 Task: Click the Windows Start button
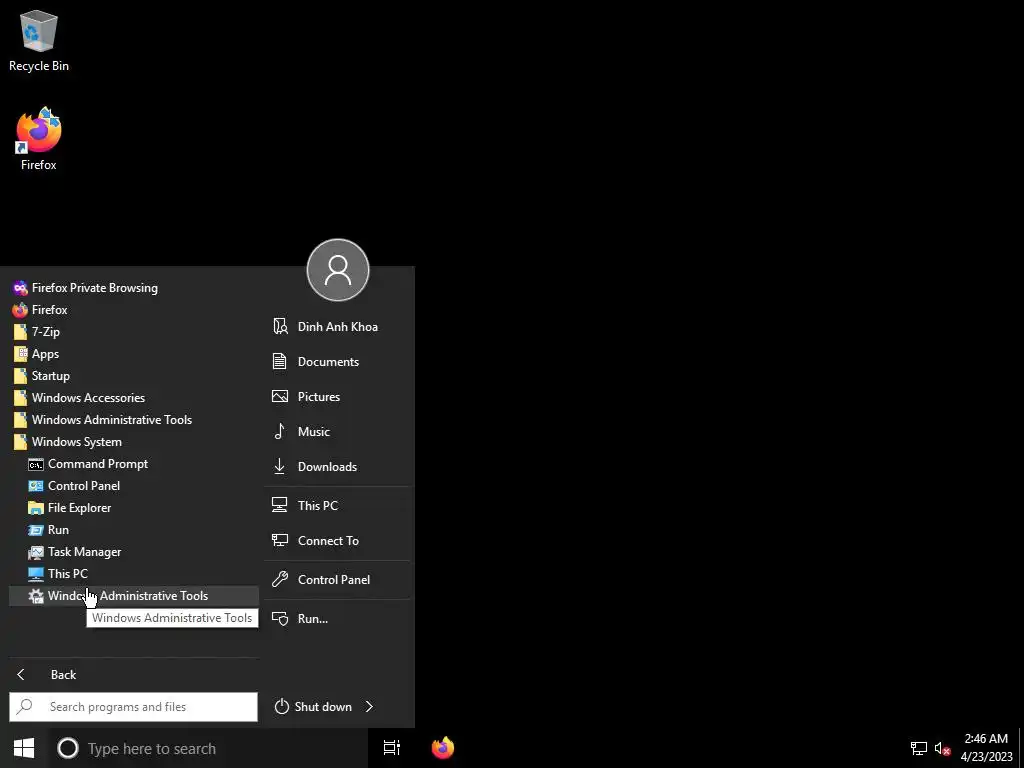click(24, 748)
